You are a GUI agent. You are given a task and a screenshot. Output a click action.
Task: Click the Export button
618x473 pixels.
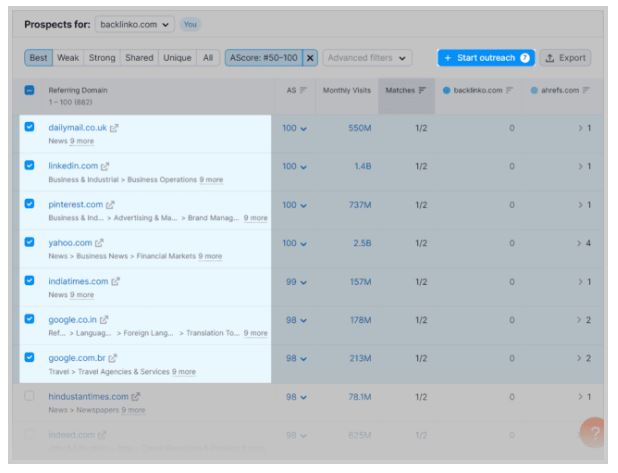pyautogui.click(x=566, y=58)
